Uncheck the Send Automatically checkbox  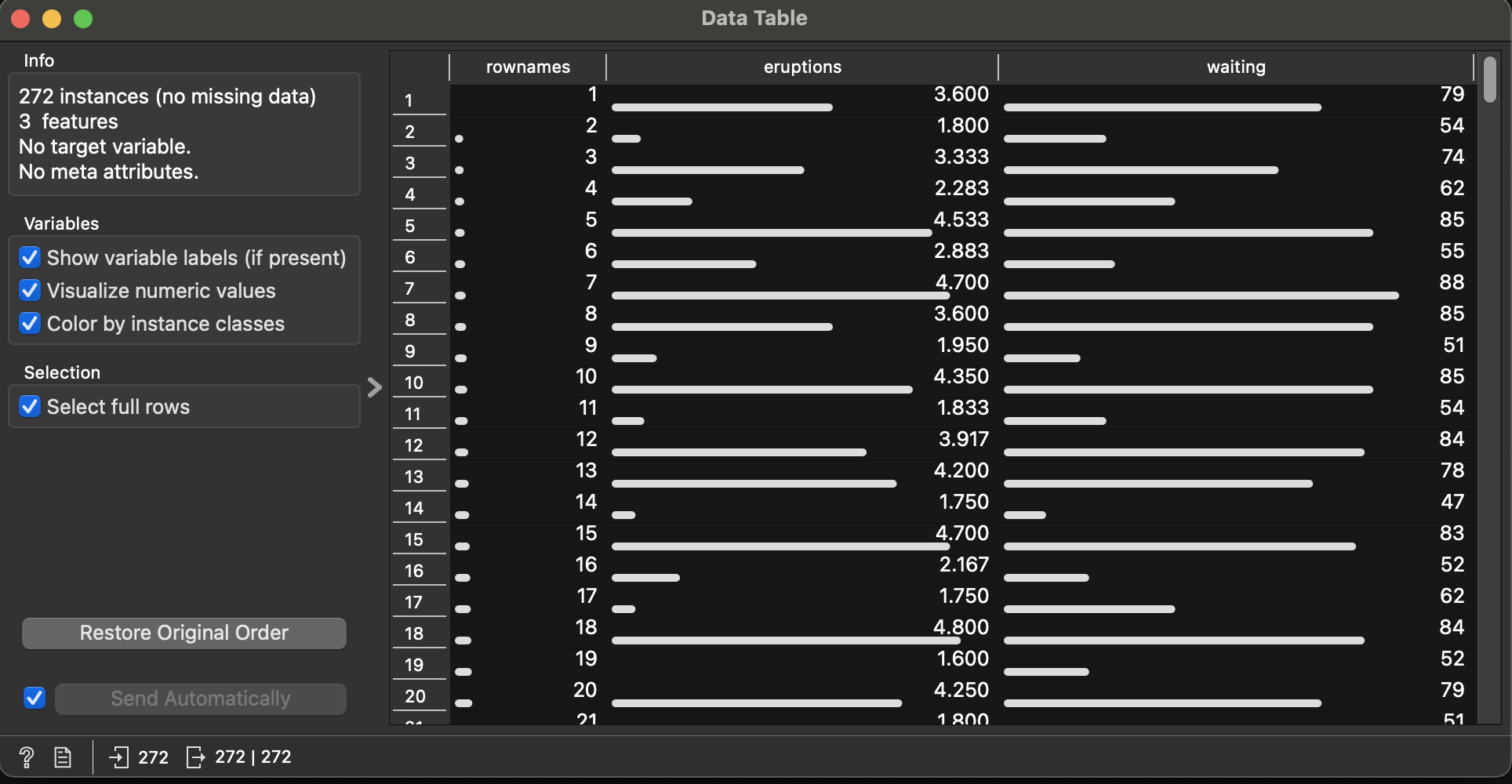click(35, 698)
